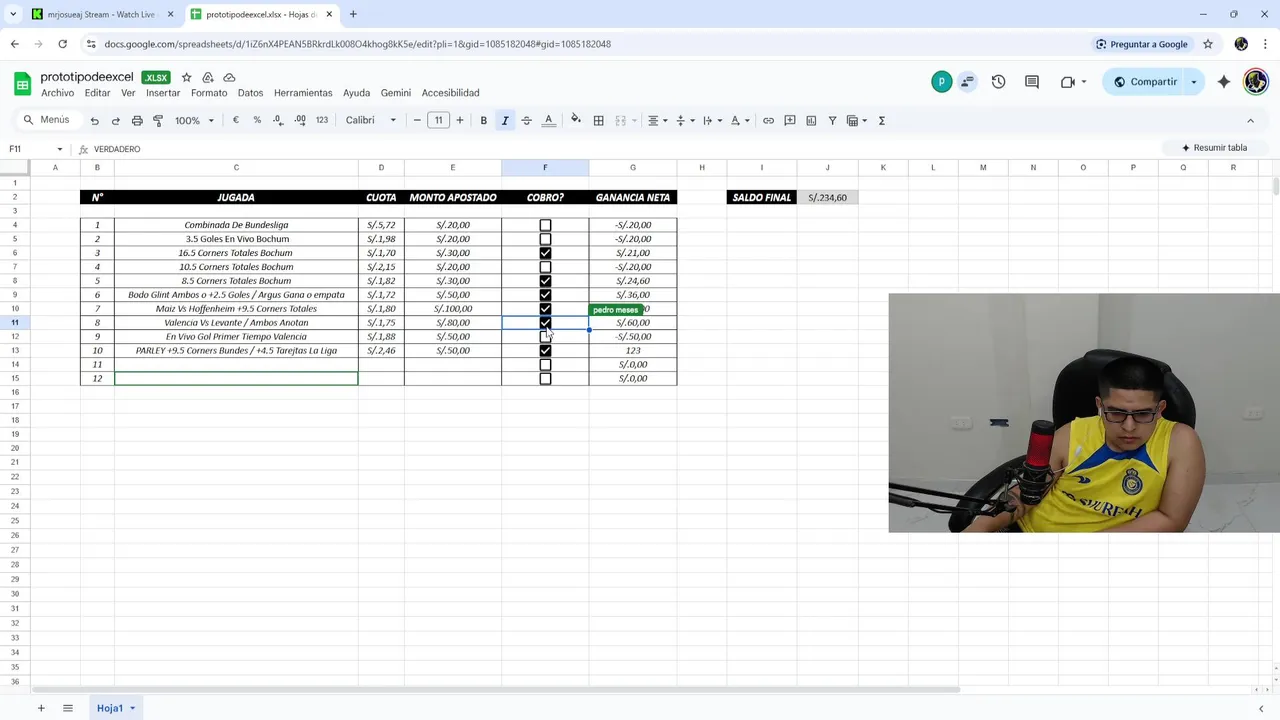This screenshot has width=1280, height=720.
Task: Toggle strikethrough formatting
Action: (526, 120)
